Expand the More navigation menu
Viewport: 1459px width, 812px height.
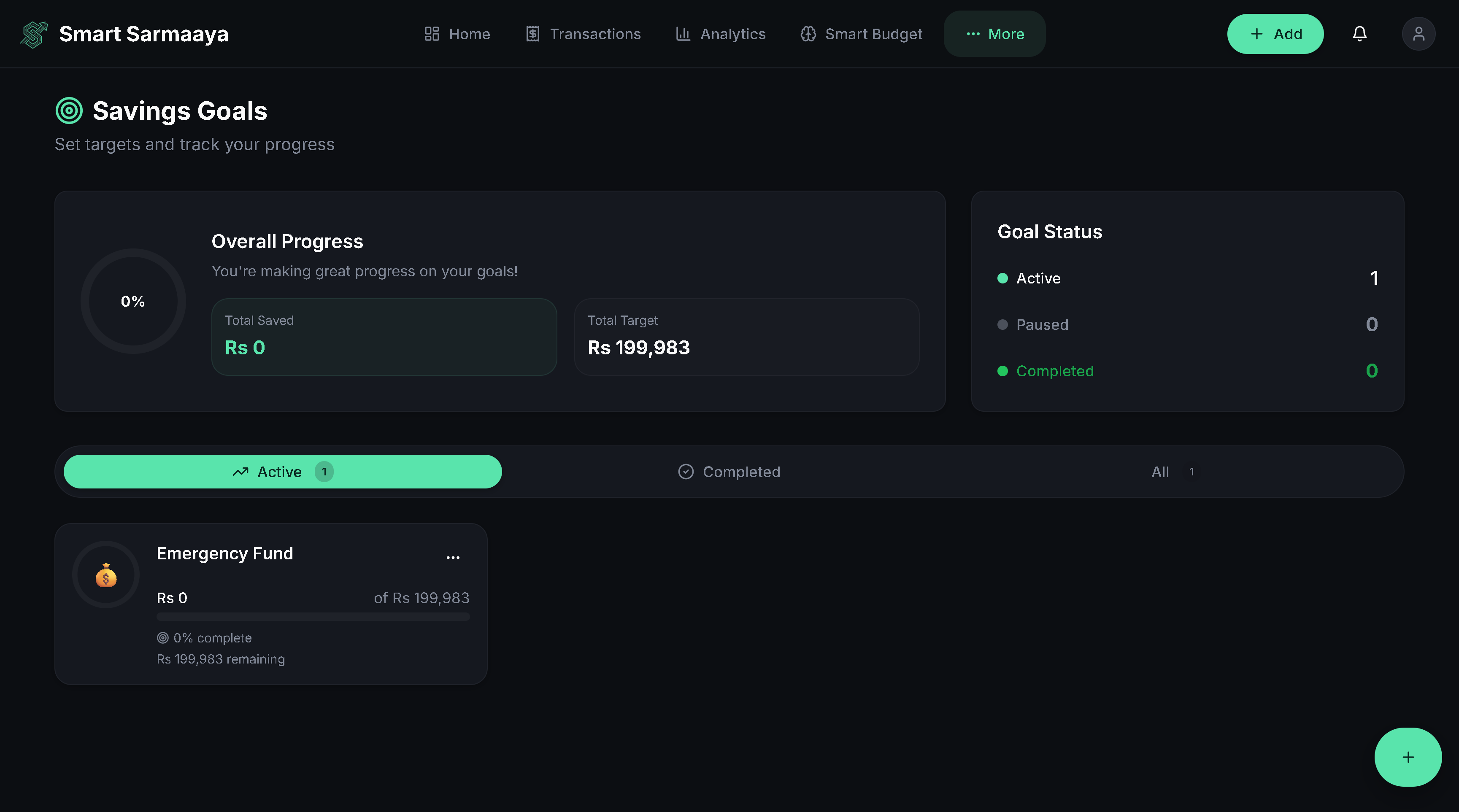[994, 34]
